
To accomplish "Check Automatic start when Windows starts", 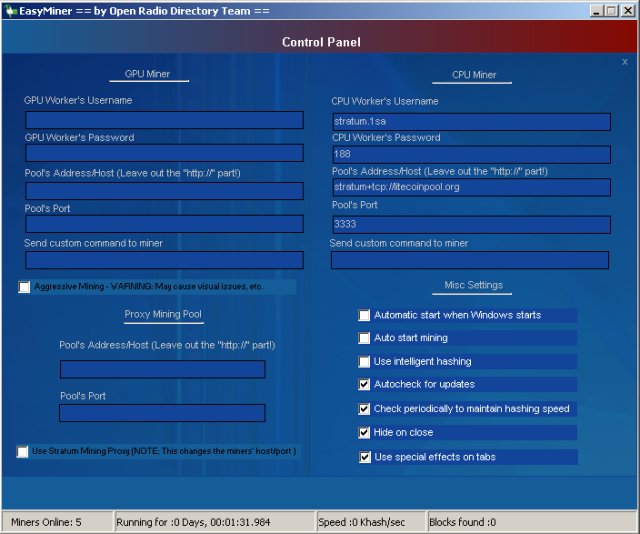I will click(x=364, y=315).
